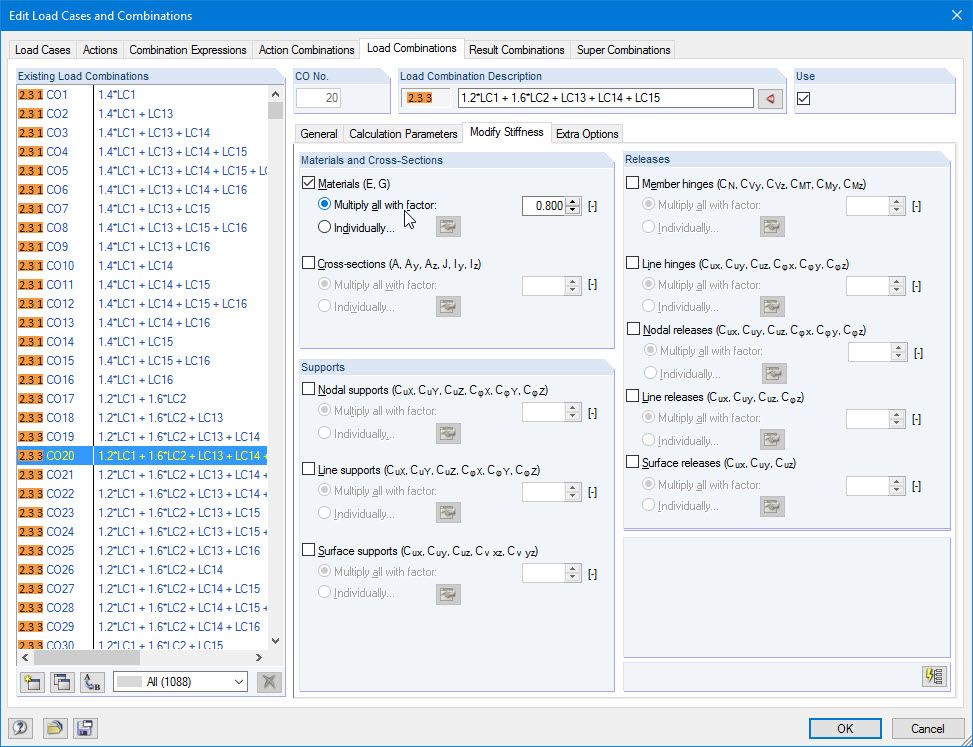Click the horizontal scrollbar thumb of list
This screenshot has height=747, width=973.
[87, 657]
